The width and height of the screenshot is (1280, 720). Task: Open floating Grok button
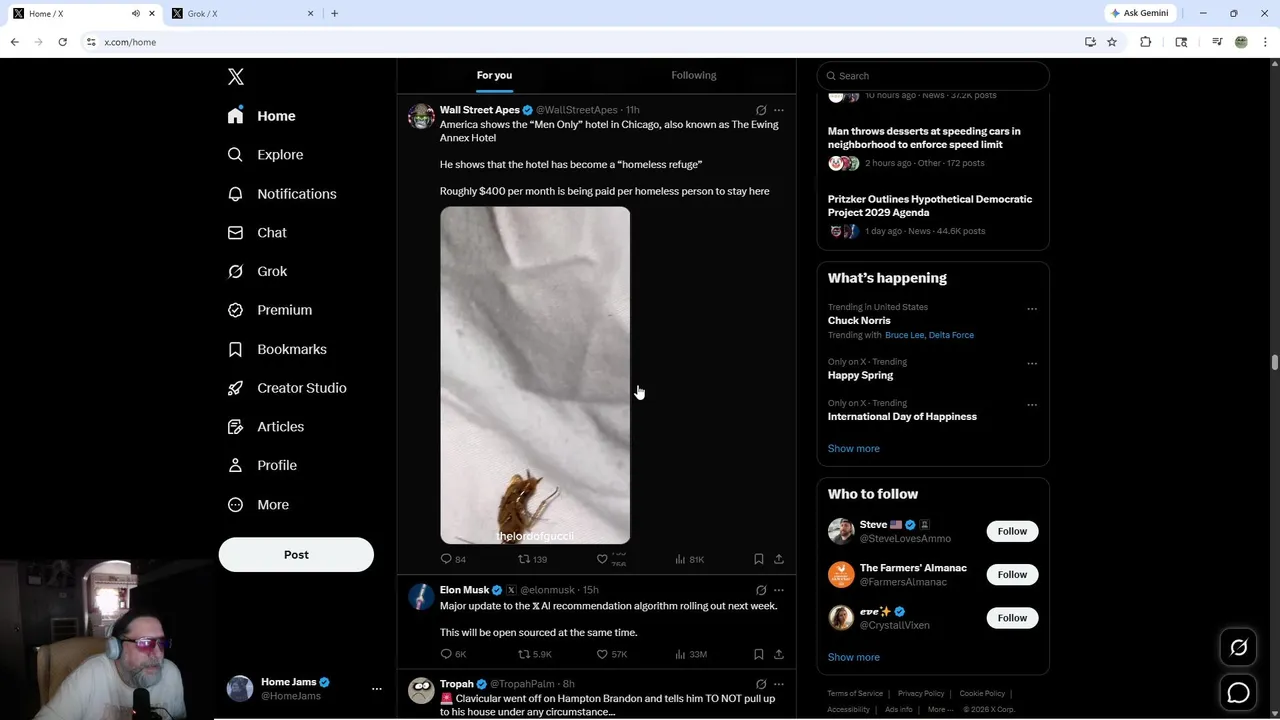coord(1238,648)
